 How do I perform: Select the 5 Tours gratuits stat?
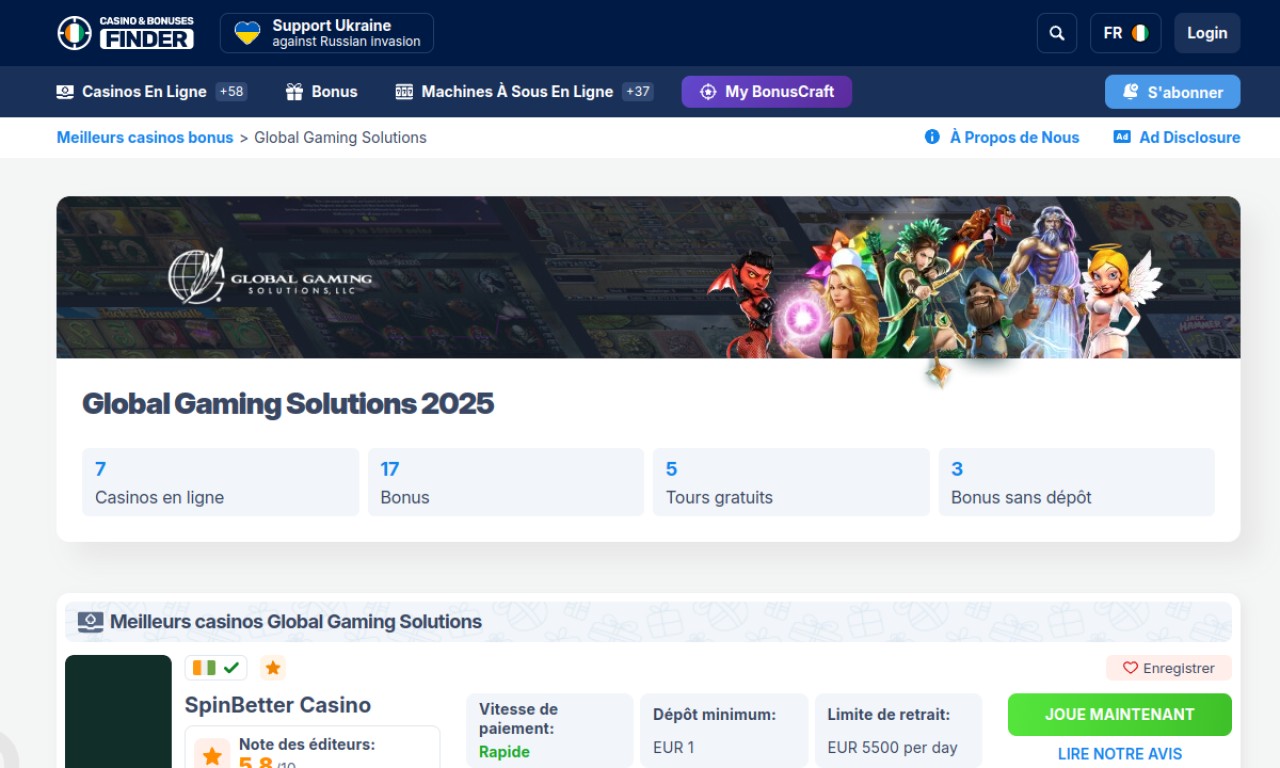791,482
